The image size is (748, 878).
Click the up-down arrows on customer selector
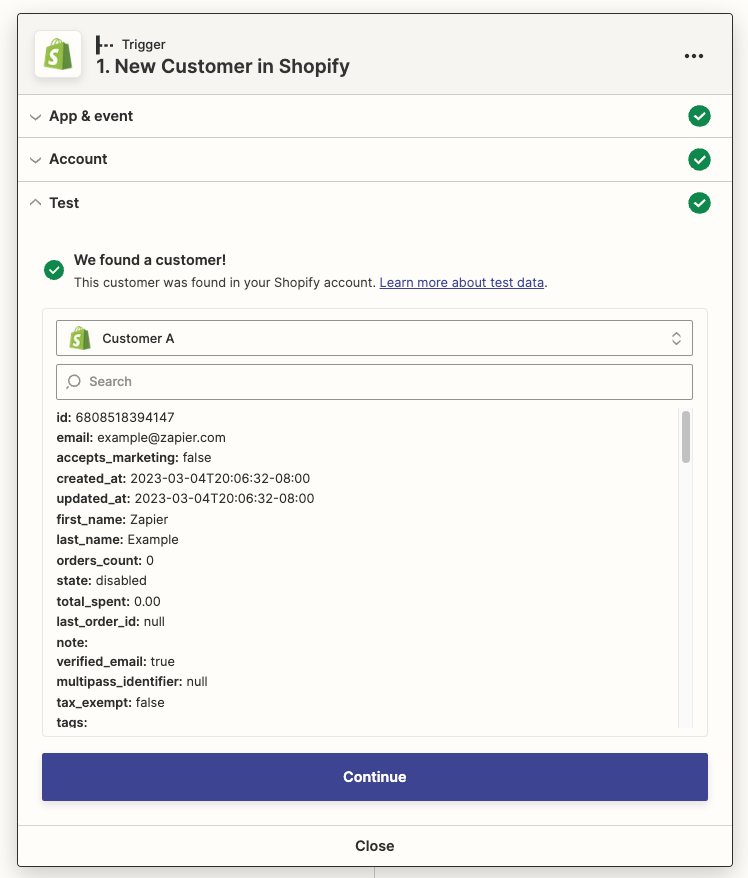point(677,338)
